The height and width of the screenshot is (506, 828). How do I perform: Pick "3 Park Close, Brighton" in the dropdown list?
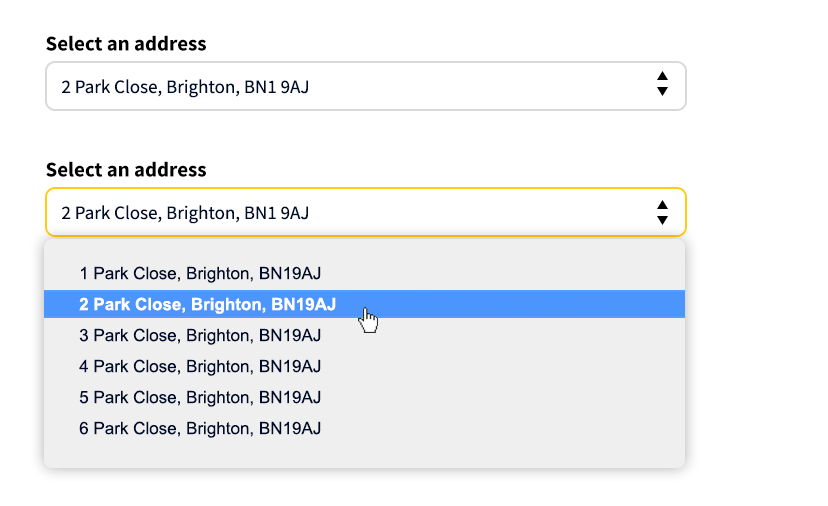pos(200,335)
